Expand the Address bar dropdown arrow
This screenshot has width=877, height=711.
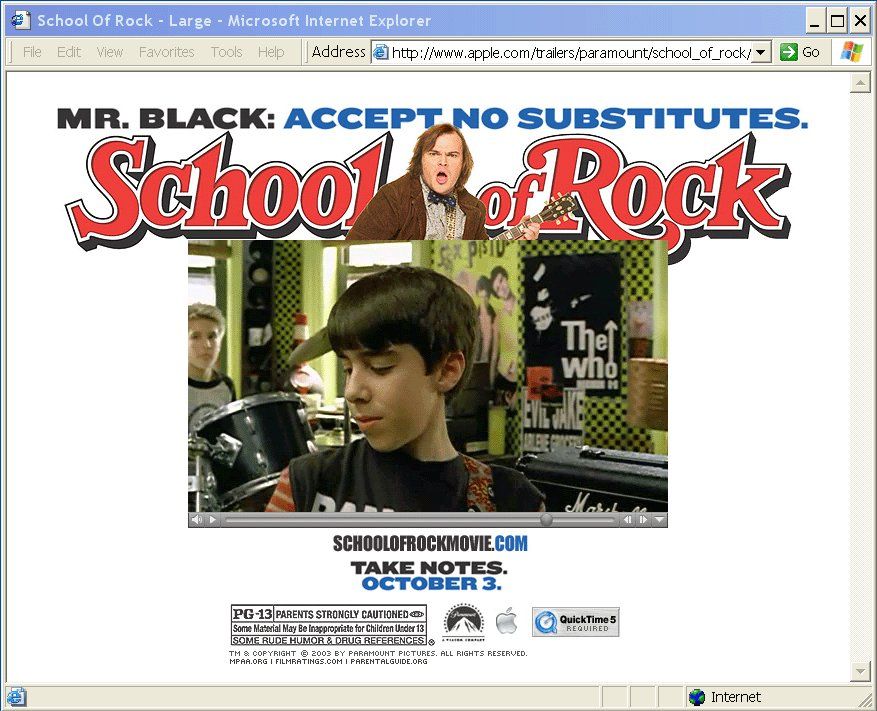[x=761, y=52]
